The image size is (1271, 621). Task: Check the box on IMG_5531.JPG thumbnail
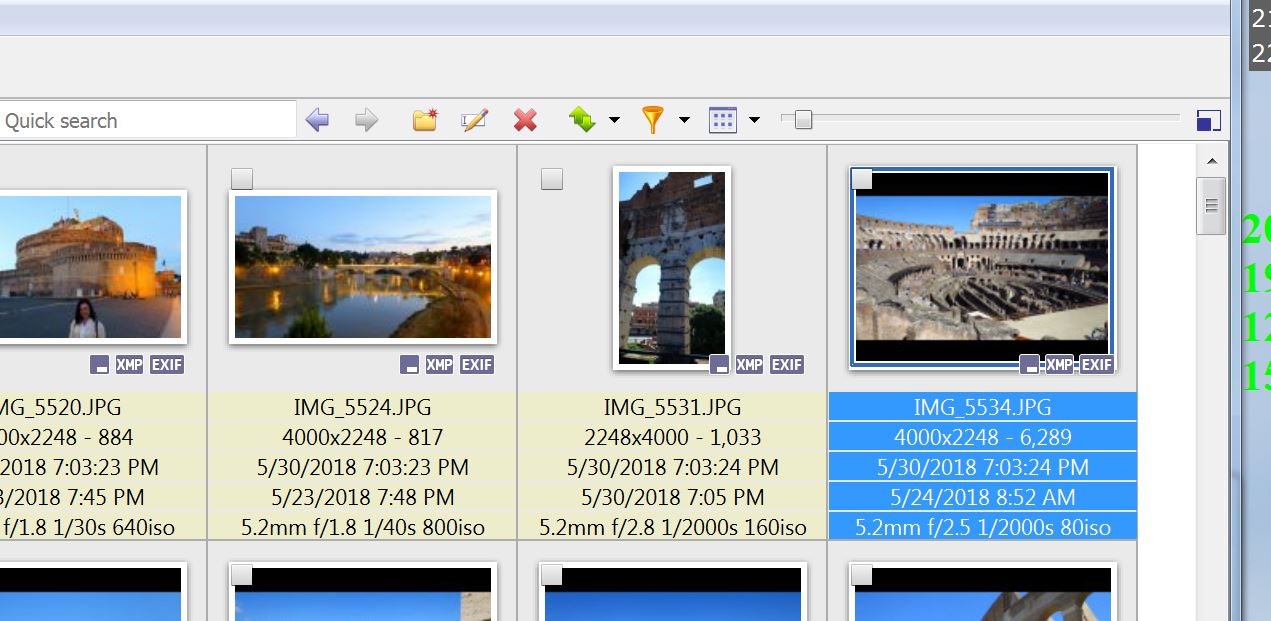click(552, 179)
